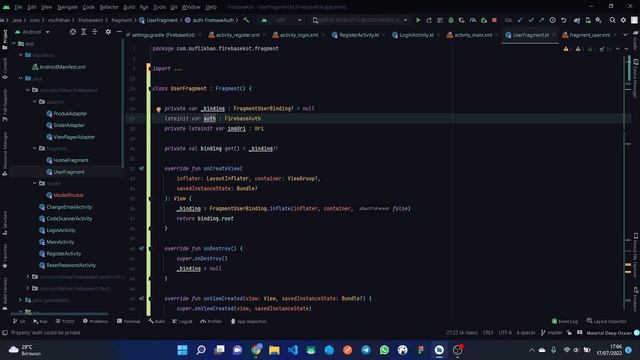Collapse the folder containing ProdukAdapter
This screenshot has height=360, width=640.
tap(35, 102)
